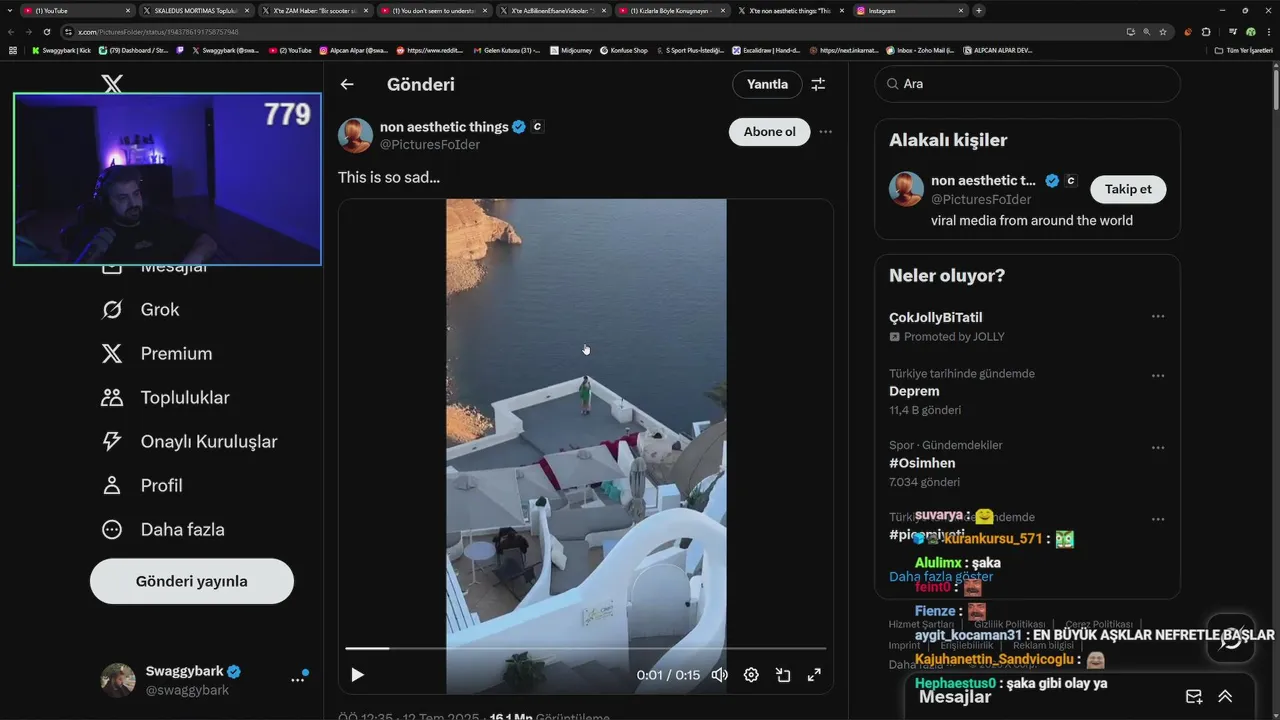Open video settings gear

[x=751, y=675]
